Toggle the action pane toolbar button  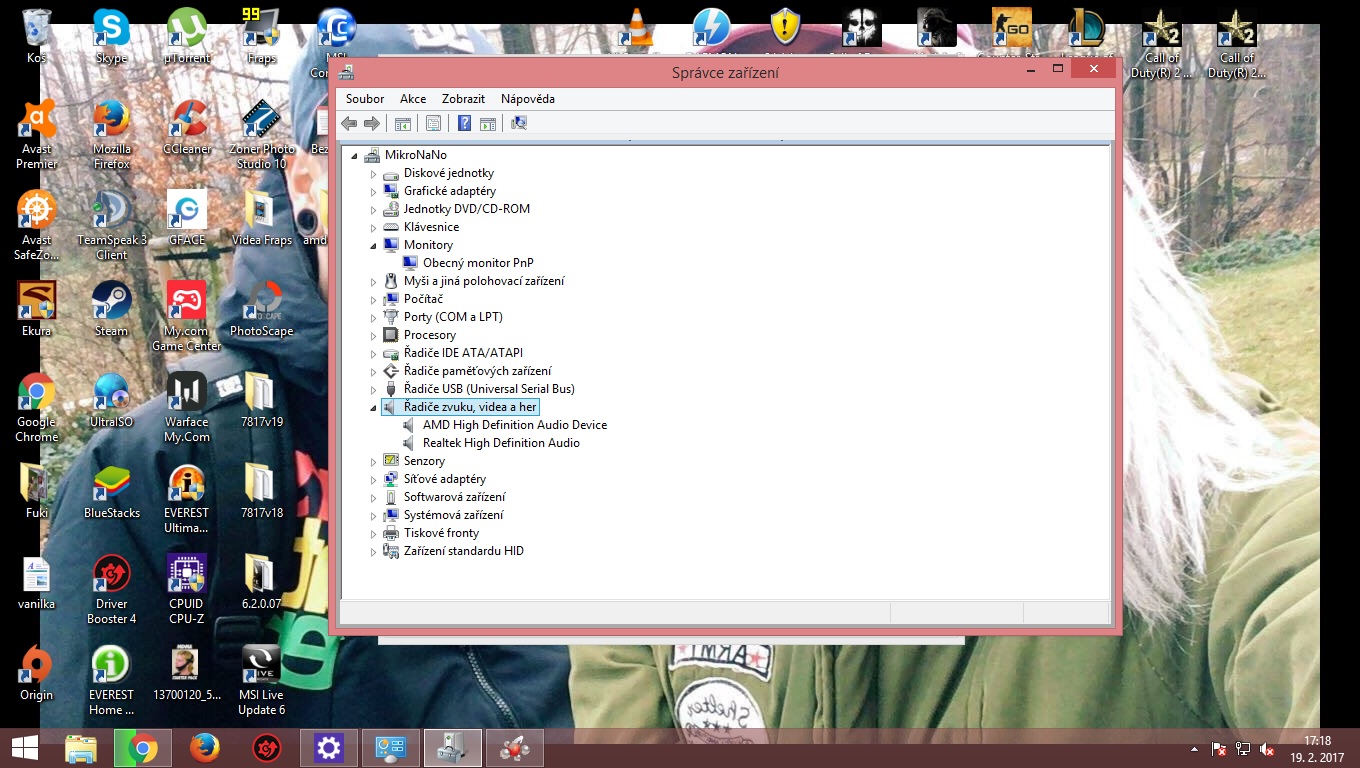[487, 123]
